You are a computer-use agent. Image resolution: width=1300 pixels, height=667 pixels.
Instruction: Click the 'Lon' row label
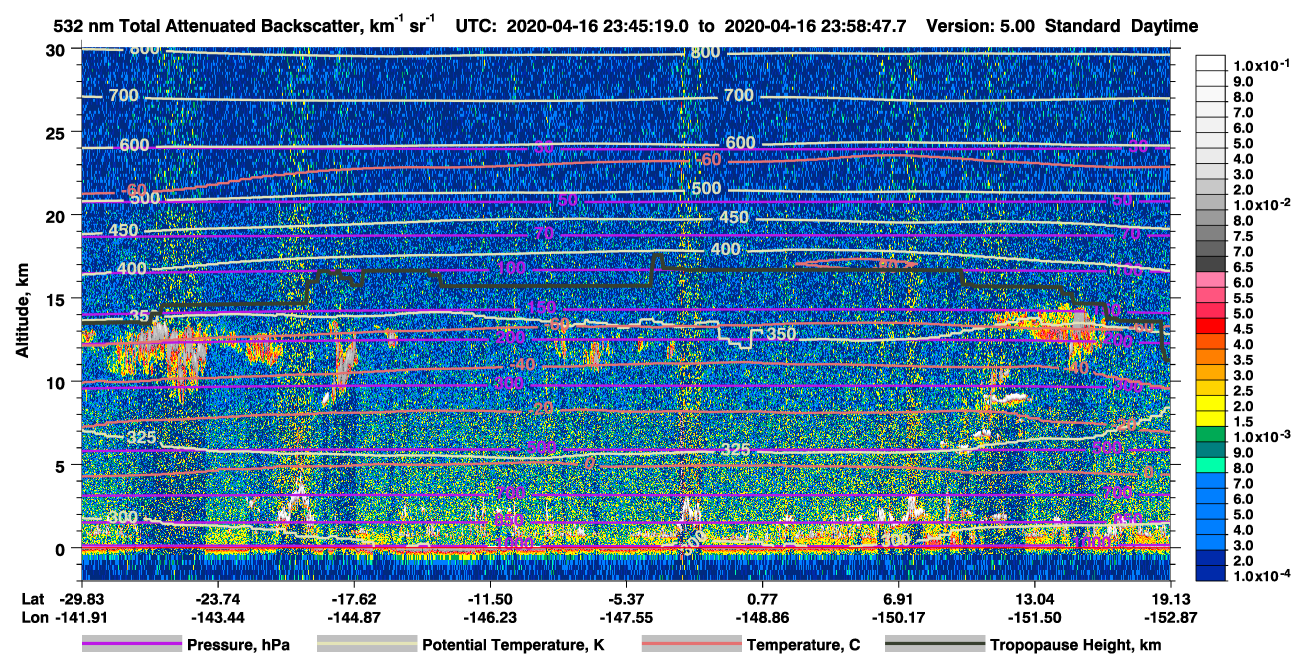tap(33, 618)
